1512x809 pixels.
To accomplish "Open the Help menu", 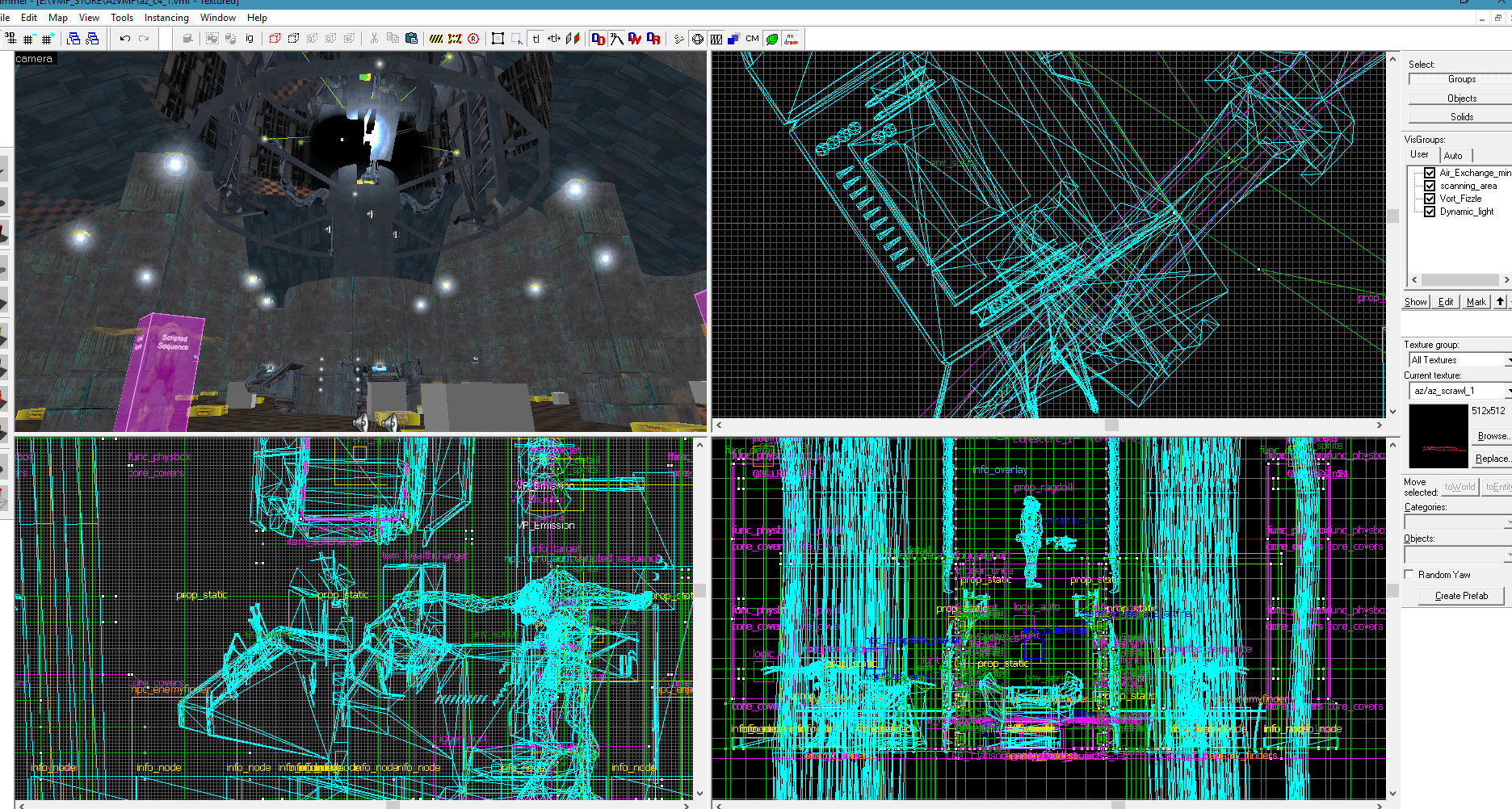I will tap(257, 18).
